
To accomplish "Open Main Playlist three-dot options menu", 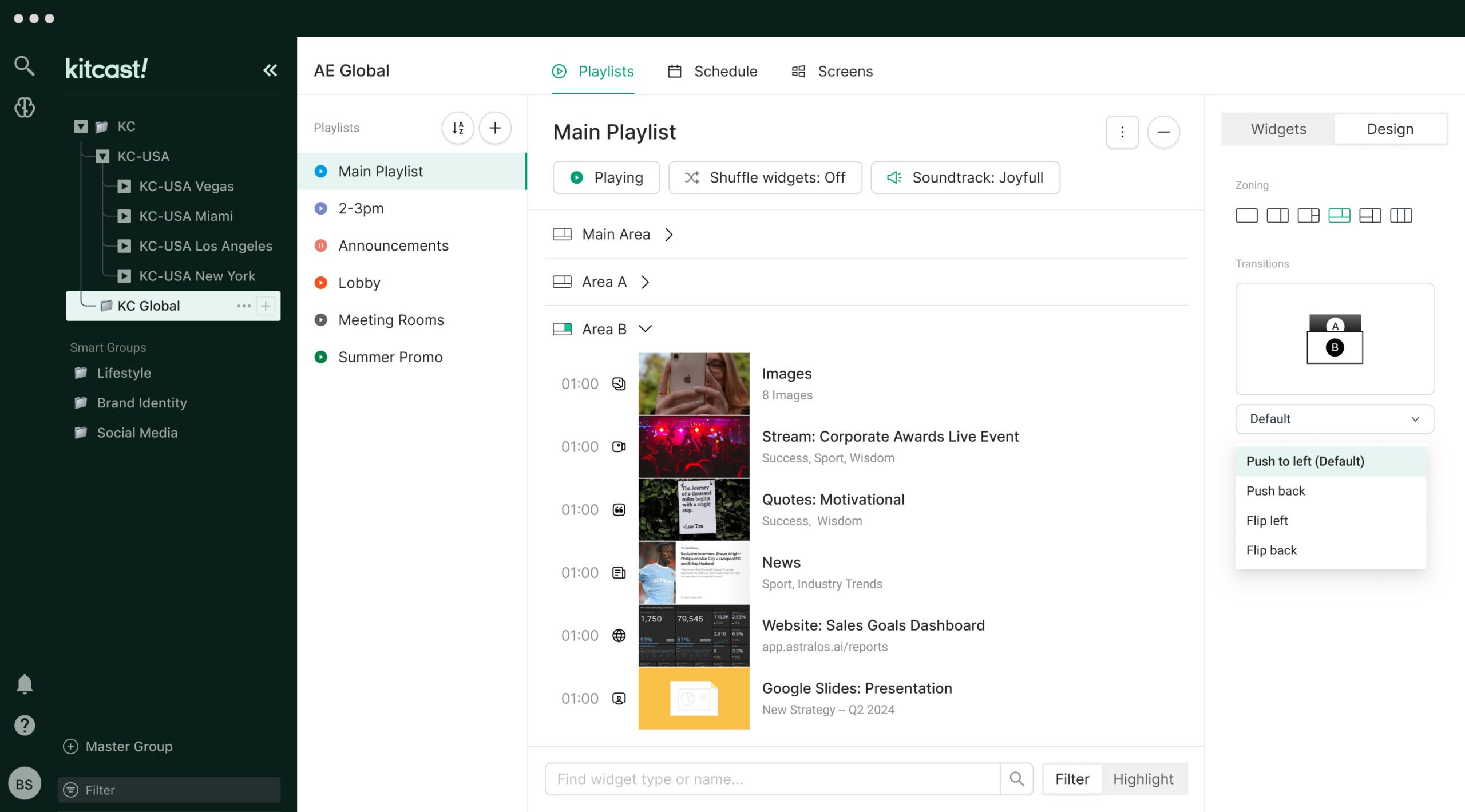I will (x=1122, y=132).
